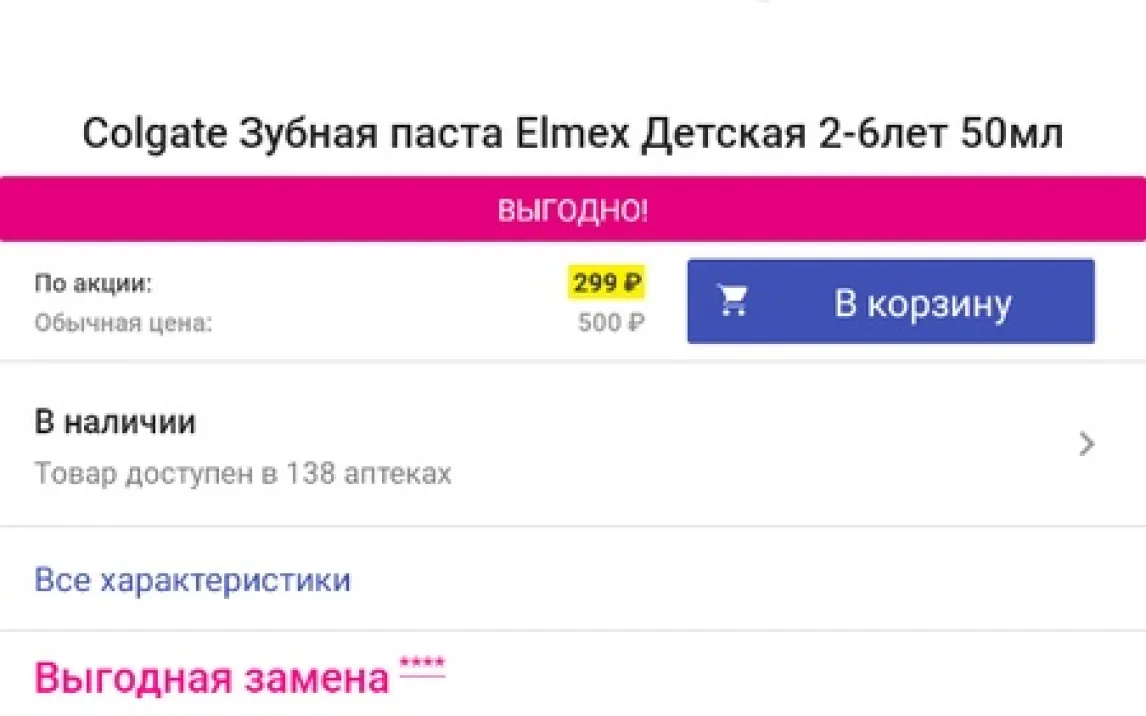Click "50мл" in the product title
This screenshot has height=716, width=1146.
tap(1011, 134)
